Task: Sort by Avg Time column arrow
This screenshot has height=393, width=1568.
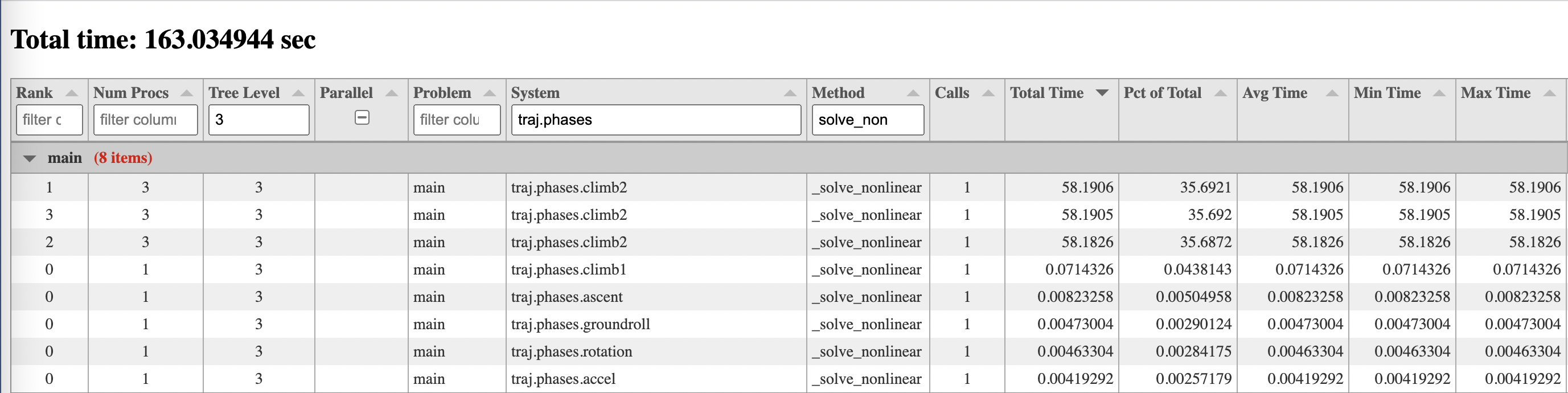Action: pos(1332,93)
